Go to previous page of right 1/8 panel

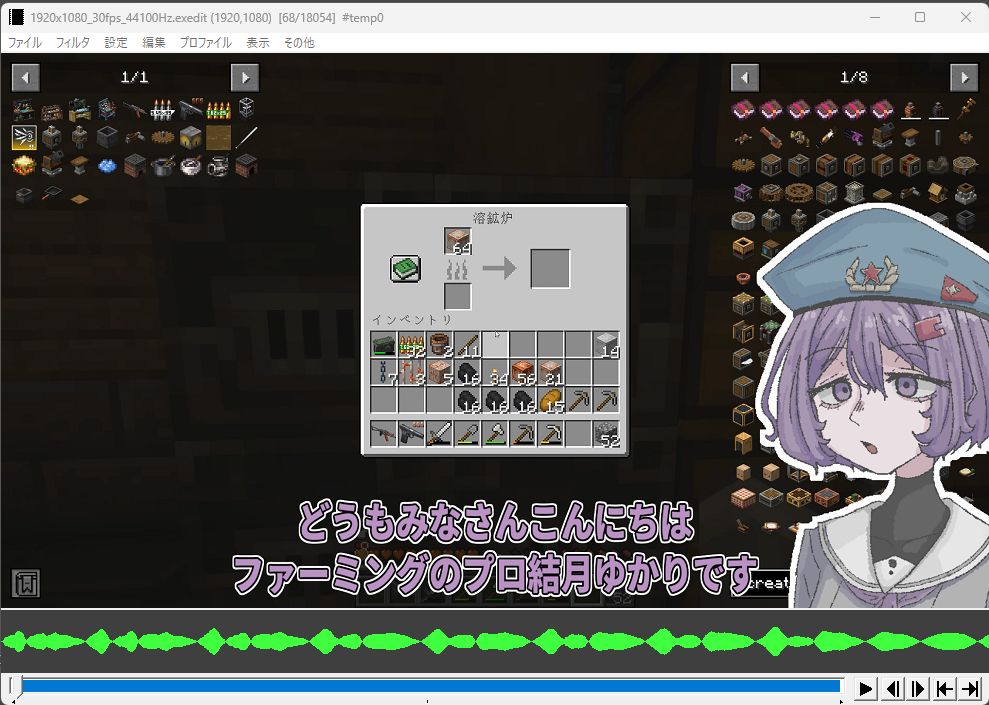point(745,78)
